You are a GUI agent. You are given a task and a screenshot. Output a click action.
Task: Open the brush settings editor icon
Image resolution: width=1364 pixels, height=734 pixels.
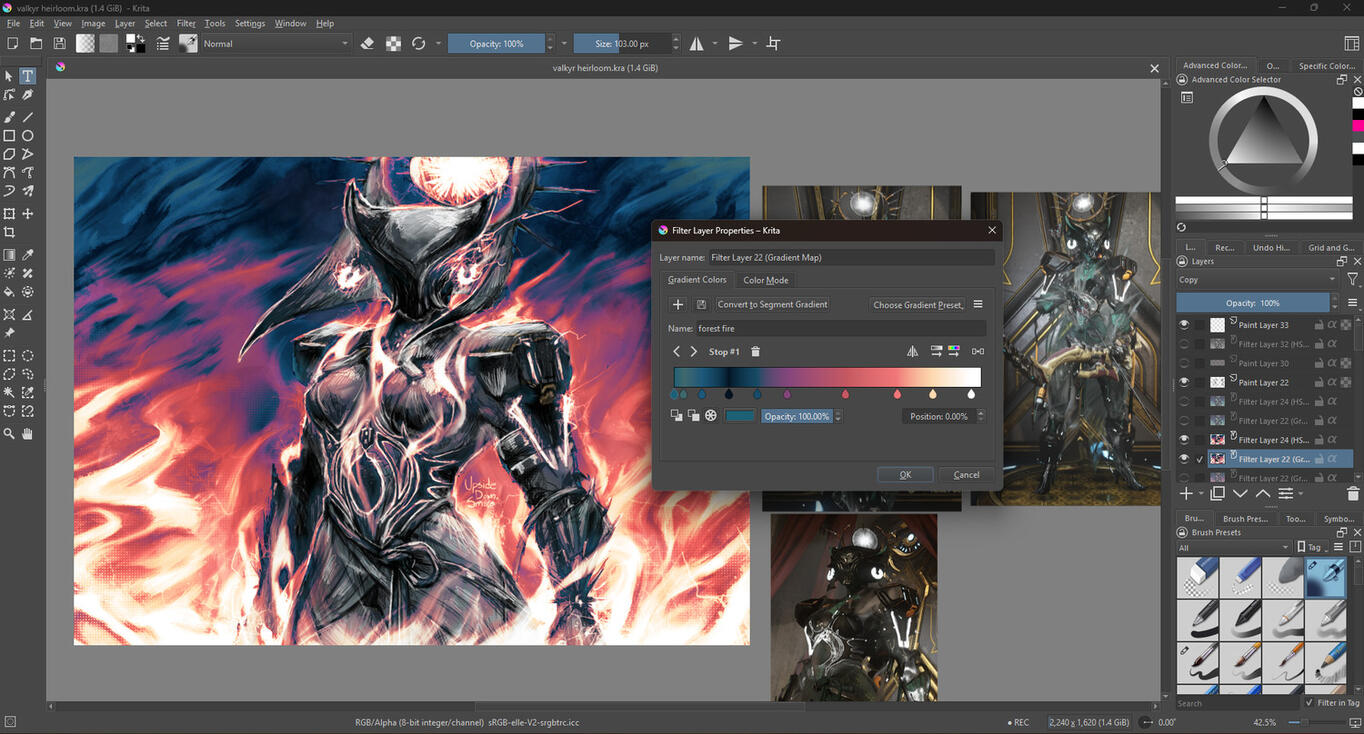point(163,44)
